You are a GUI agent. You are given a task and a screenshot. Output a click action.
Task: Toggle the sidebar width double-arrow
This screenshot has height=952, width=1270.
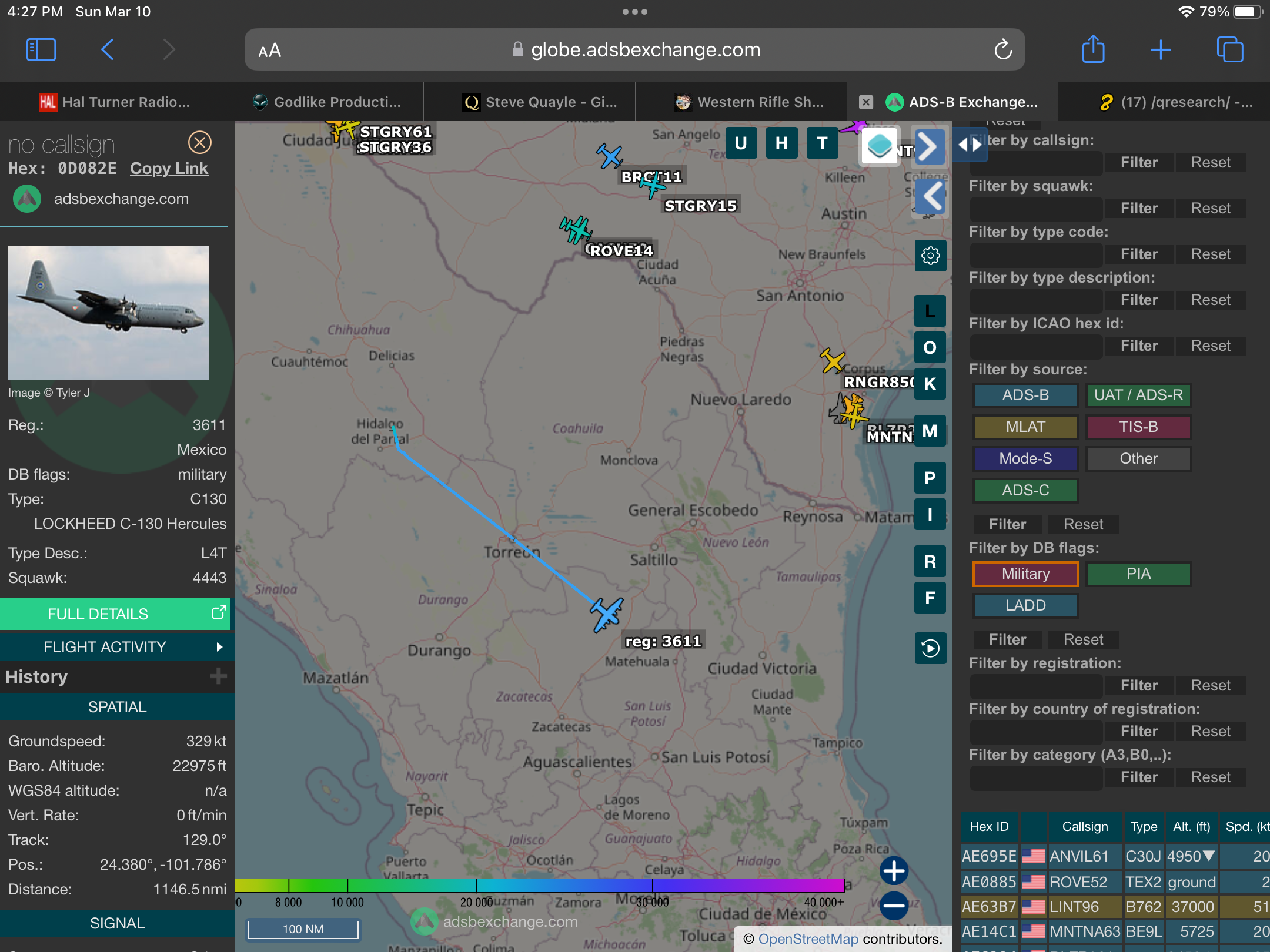970,145
